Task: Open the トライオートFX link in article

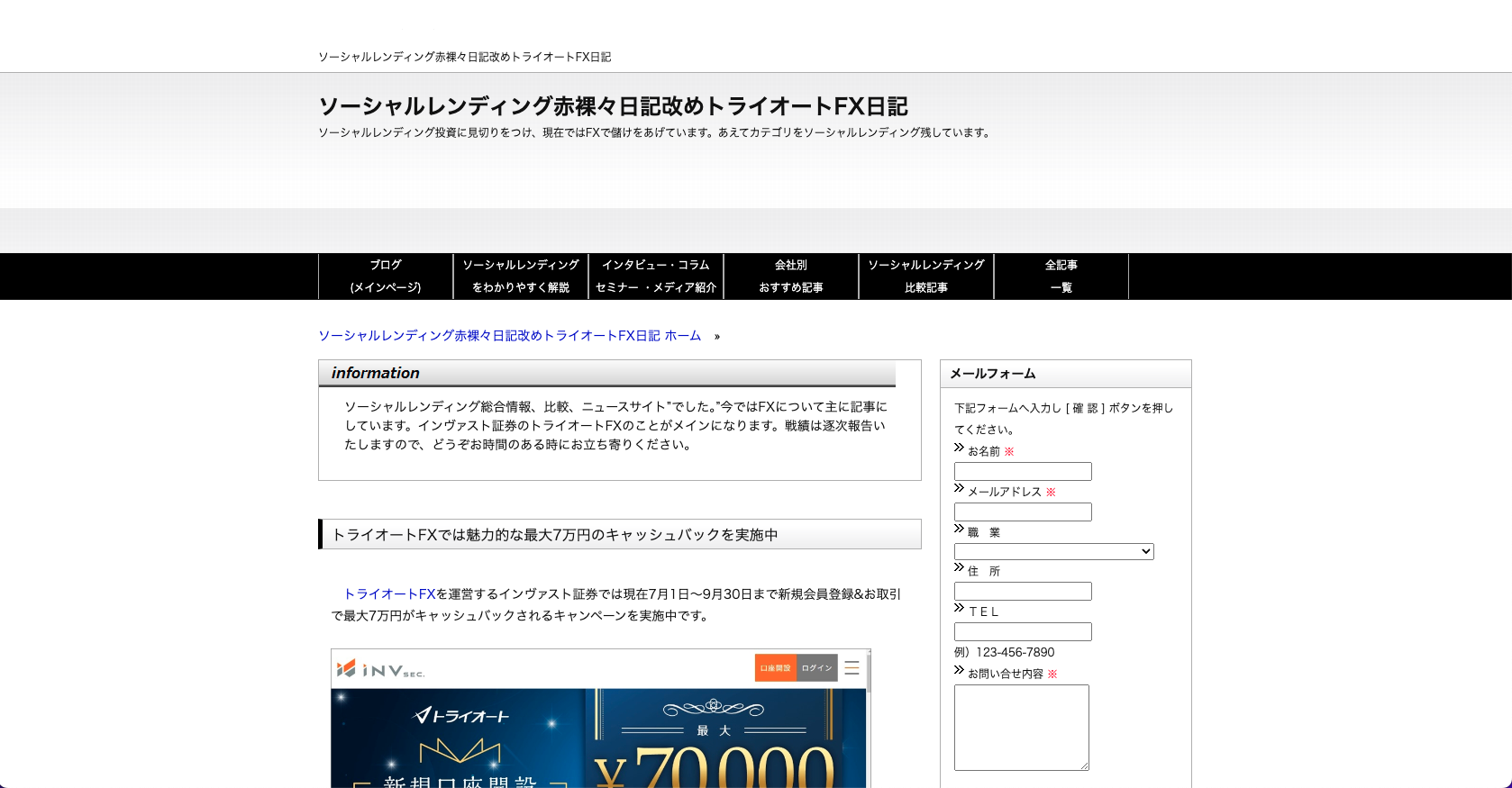Action: coord(389,594)
